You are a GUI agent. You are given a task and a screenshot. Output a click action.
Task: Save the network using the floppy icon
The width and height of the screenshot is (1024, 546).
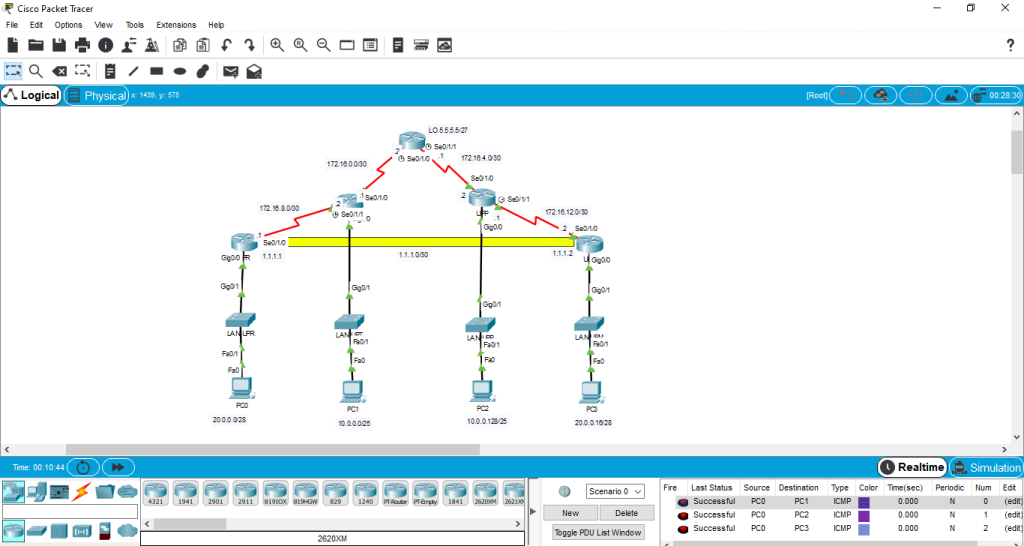(59, 45)
